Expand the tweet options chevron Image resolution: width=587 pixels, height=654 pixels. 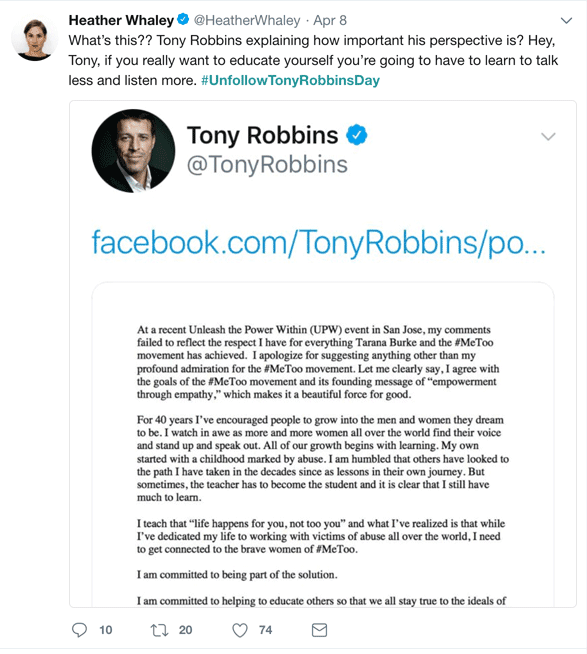click(566, 20)
